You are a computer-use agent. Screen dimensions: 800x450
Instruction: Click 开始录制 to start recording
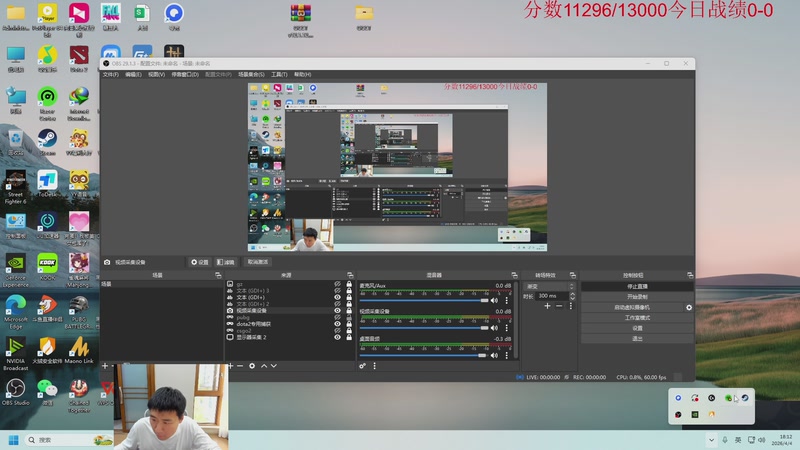click(x=637, y=296)
